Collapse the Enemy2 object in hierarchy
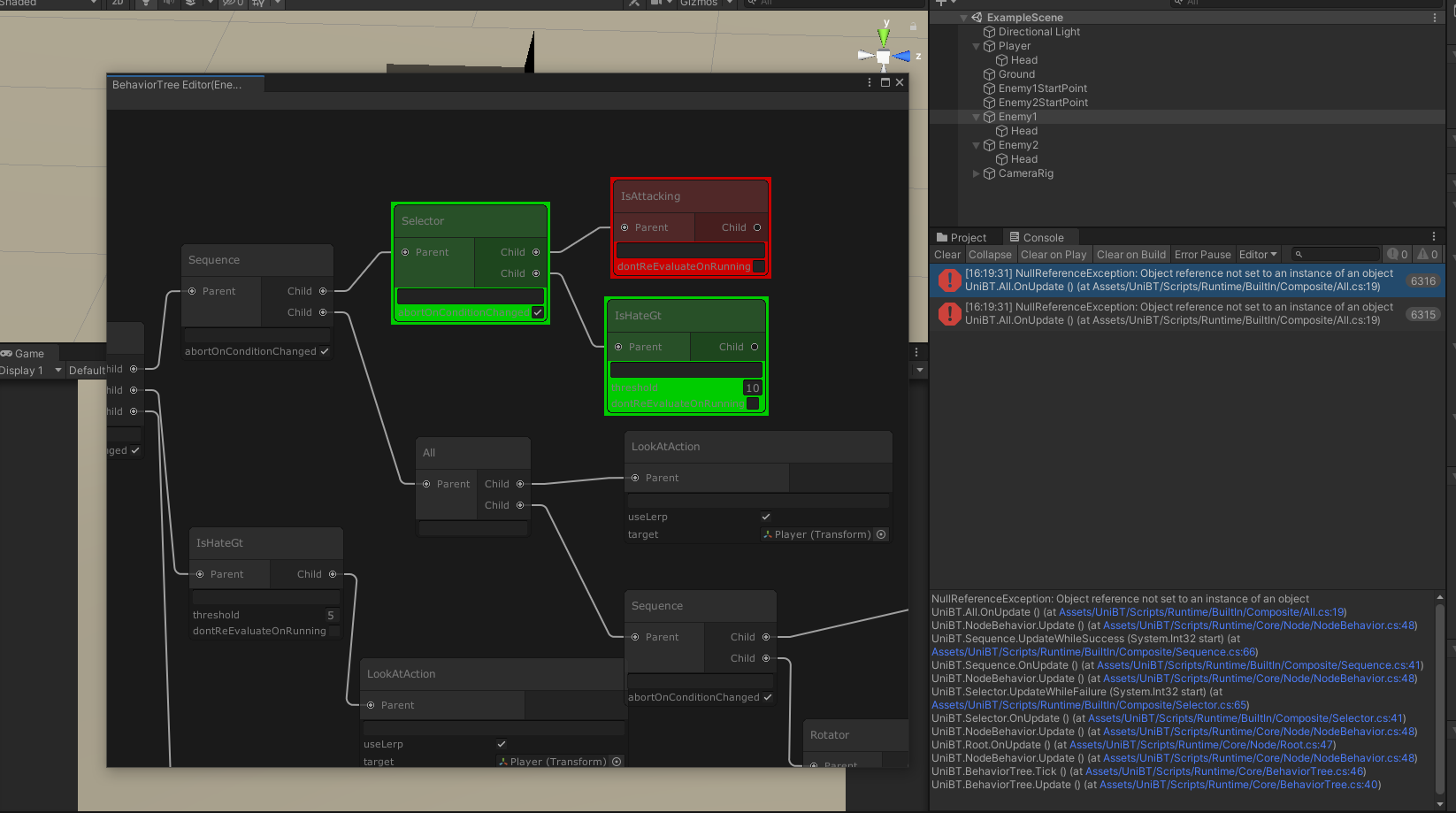This screenshot has width=1456, height=813. pos(977,145)
